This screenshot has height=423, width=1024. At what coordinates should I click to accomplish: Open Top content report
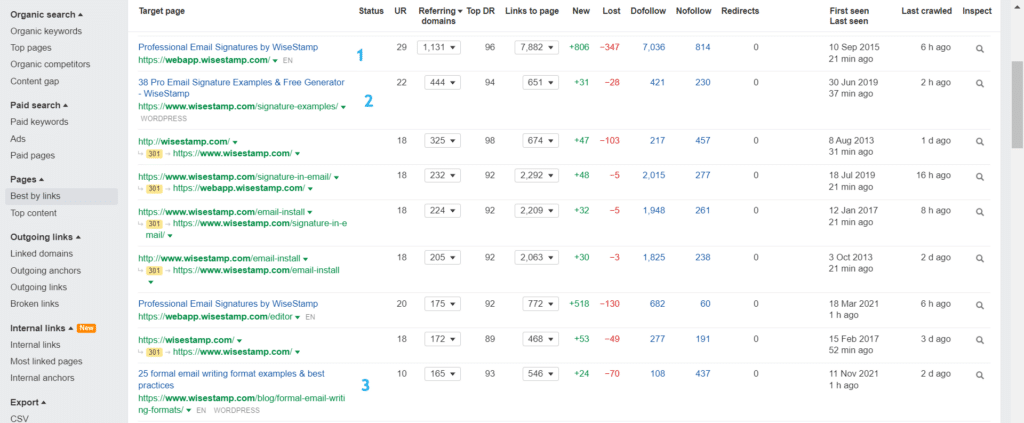pos(33,213)
